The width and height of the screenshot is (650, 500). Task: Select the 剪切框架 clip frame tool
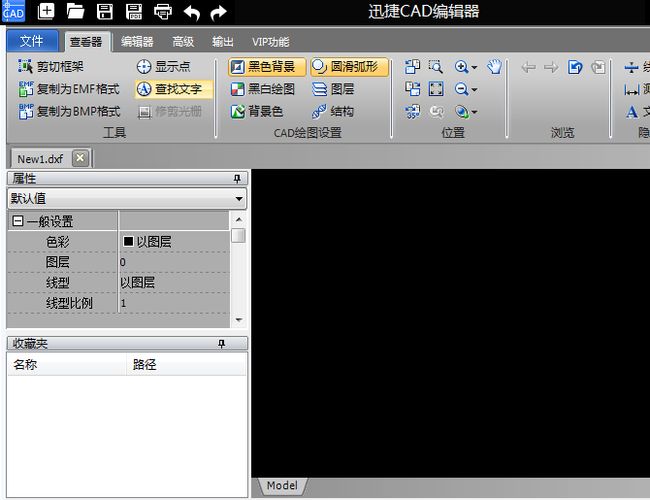51,66
